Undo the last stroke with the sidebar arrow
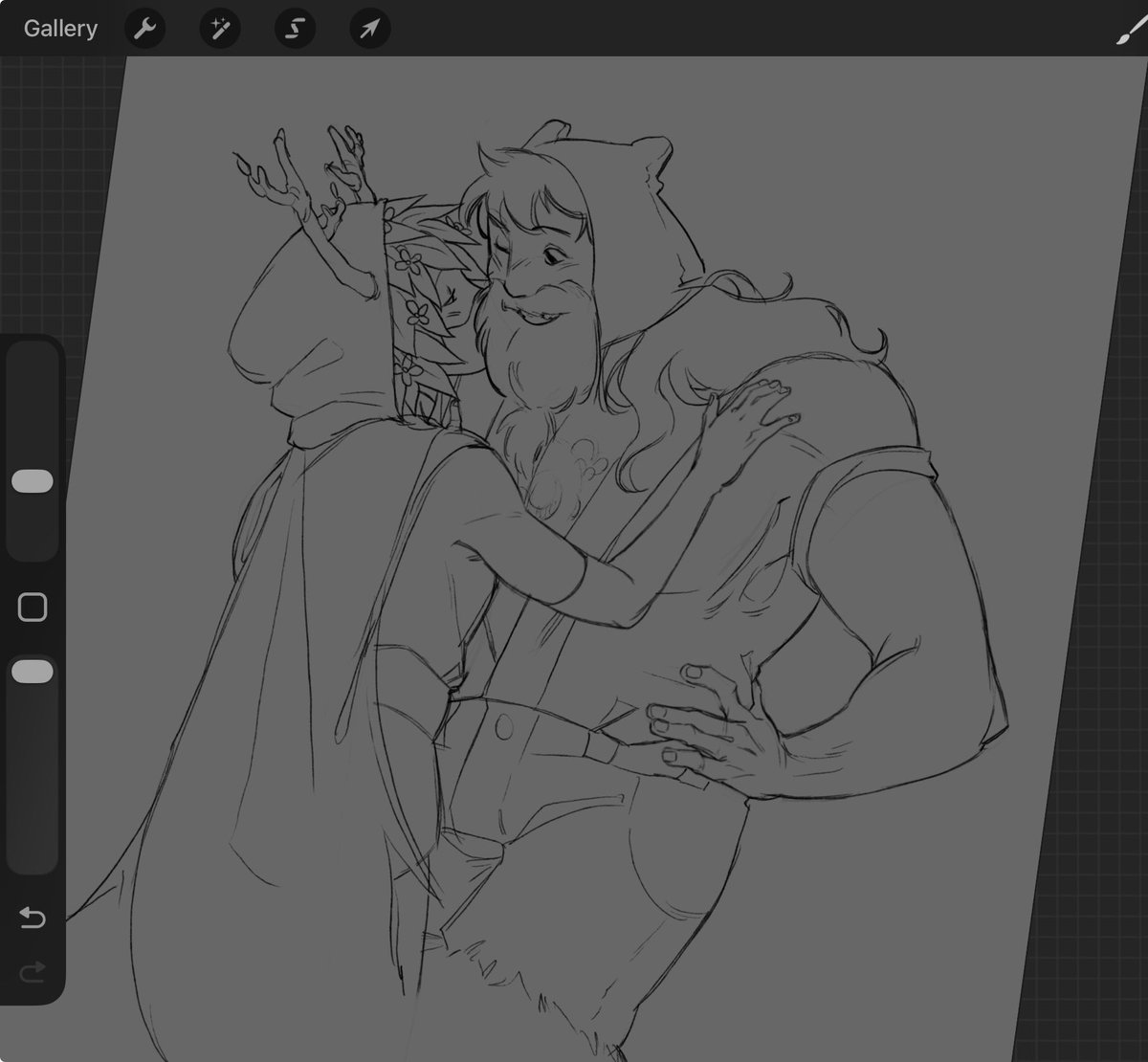Screen dimensions: 1148x1062 point(32,918)
